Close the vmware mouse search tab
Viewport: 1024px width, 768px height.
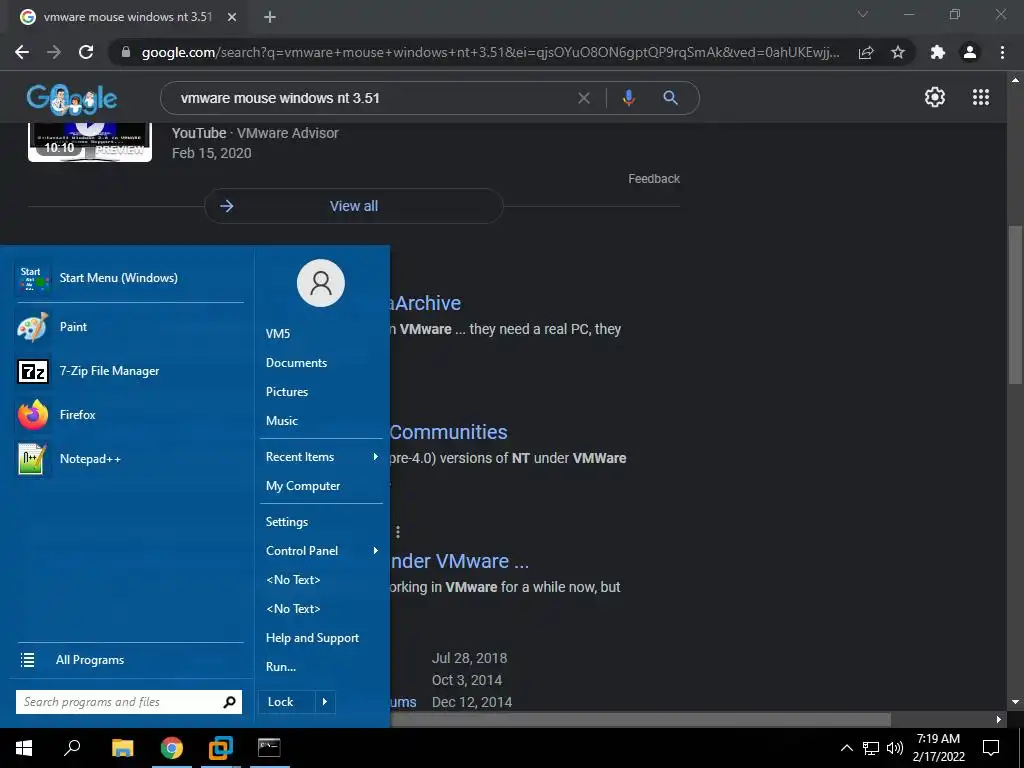(232, 17)
